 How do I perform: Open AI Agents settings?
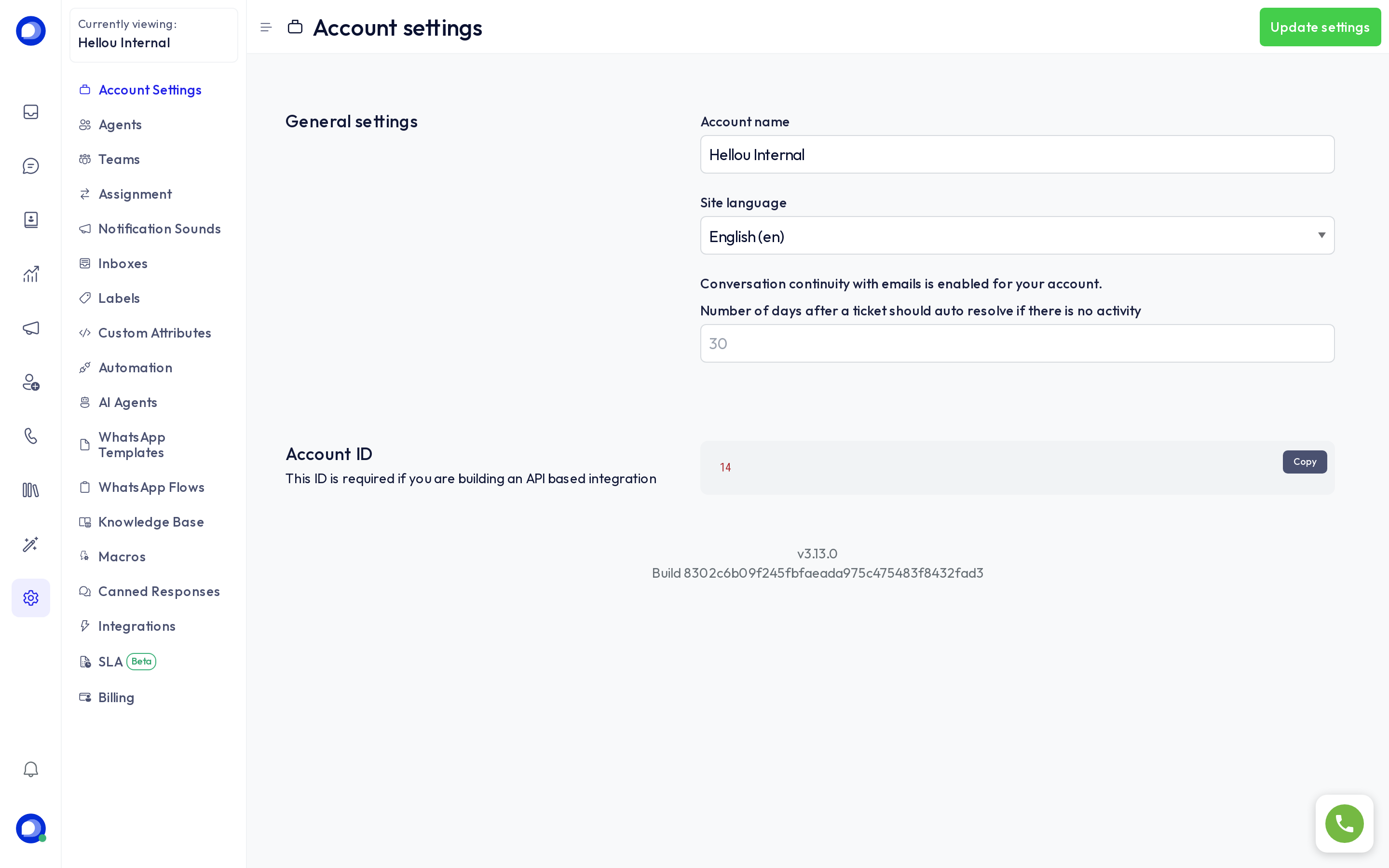click(x=127, y=403)
